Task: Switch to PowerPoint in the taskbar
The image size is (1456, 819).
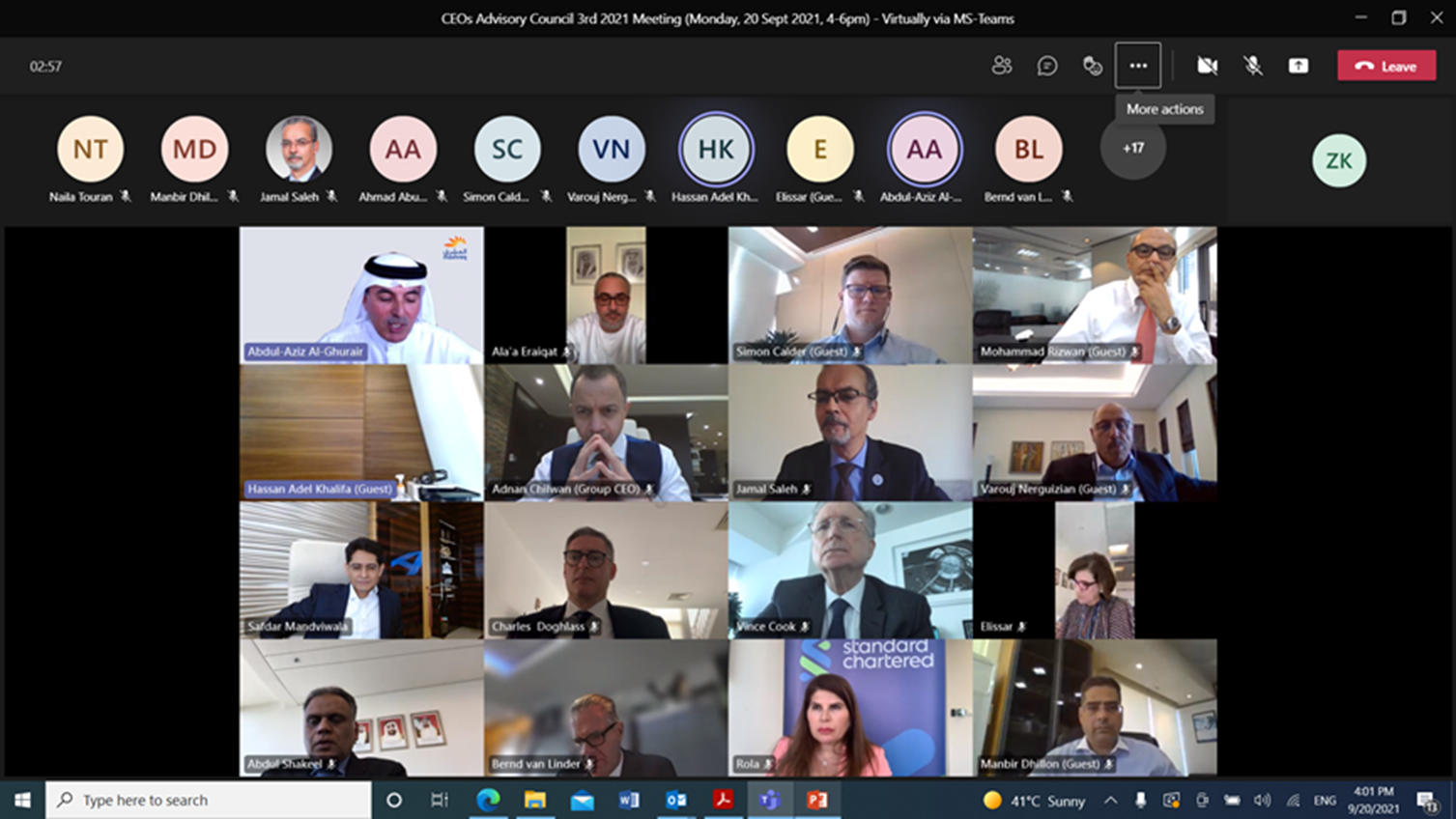Action: [817, 800]
